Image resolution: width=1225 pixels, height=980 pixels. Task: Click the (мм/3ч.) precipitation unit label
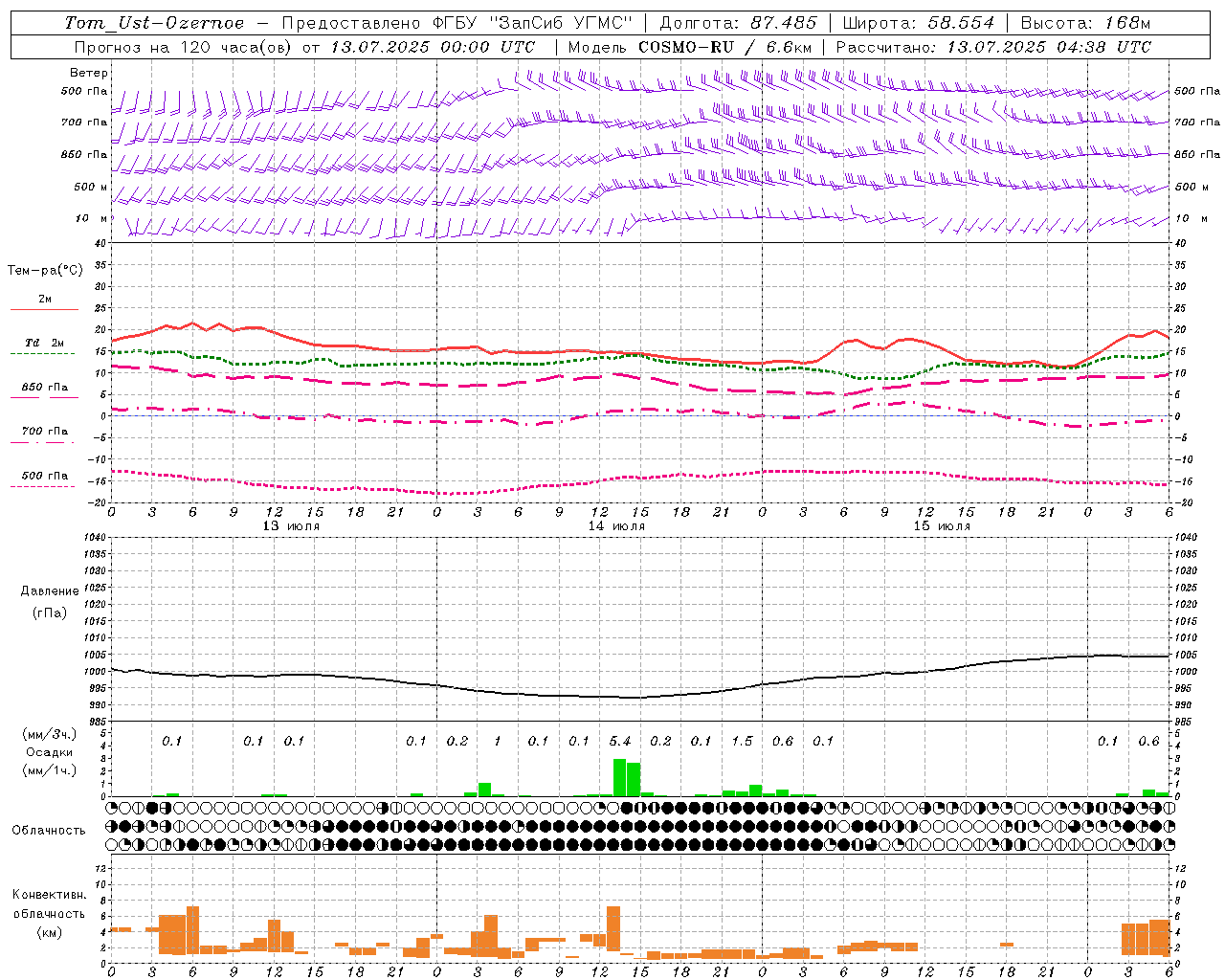50,734
